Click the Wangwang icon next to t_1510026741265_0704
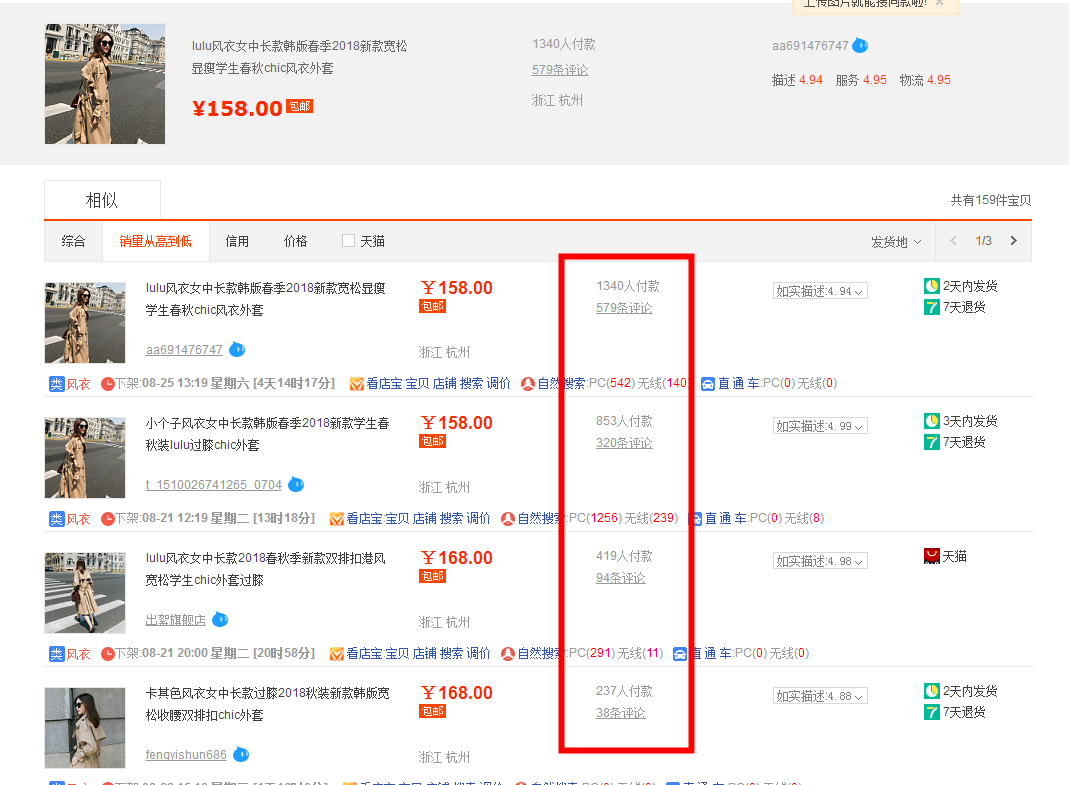Image resolution: width=1069 pixels, height=785 pixels. click(296, 485)
